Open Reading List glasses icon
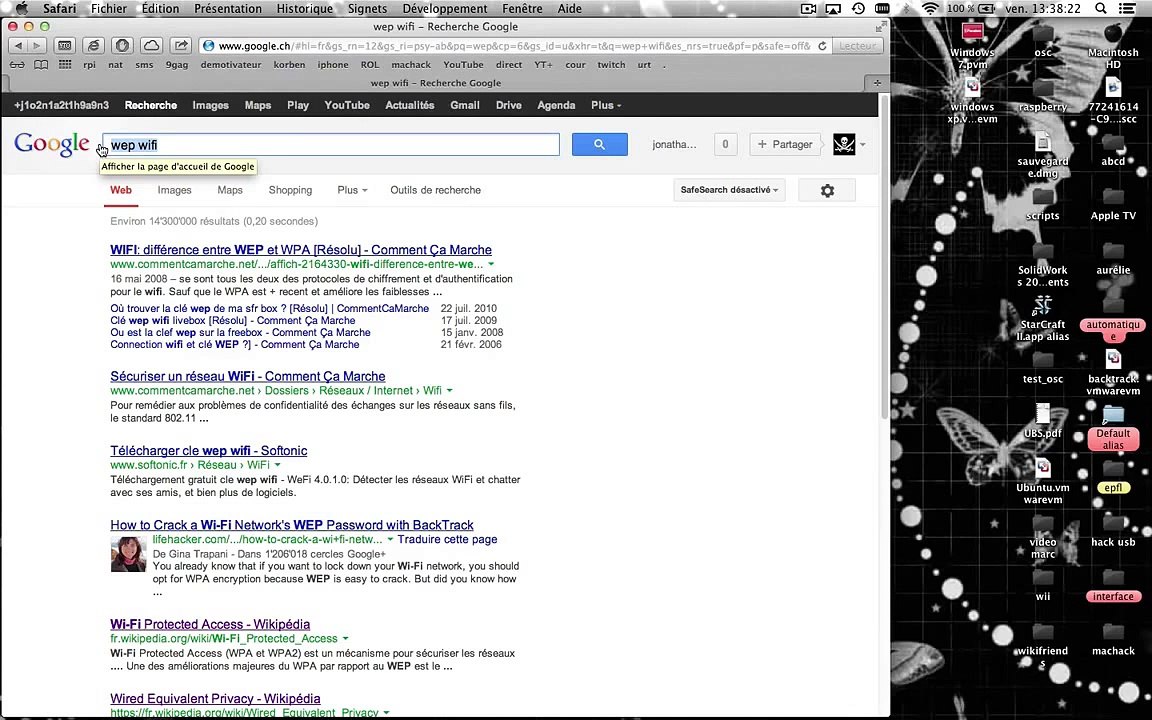Image resolution: width=1152 pixels, height=720 pixels. 17,65
